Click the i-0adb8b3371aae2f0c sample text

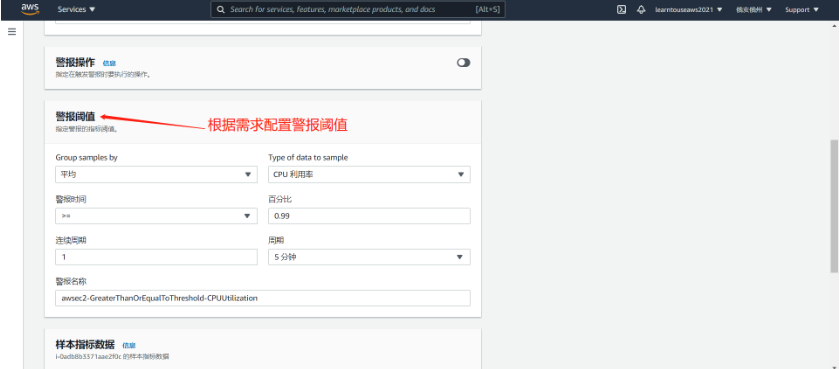(112, 356)
